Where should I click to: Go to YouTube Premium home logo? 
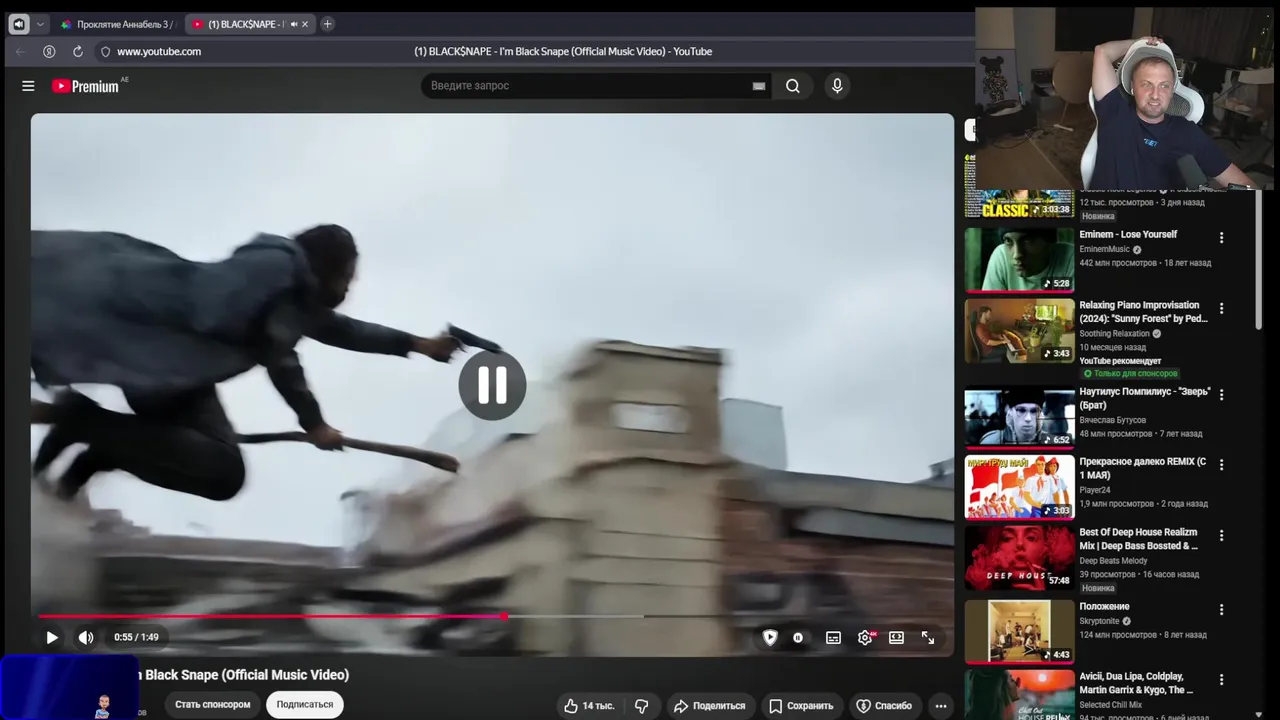pyautogui.click(x=86, y=86)
